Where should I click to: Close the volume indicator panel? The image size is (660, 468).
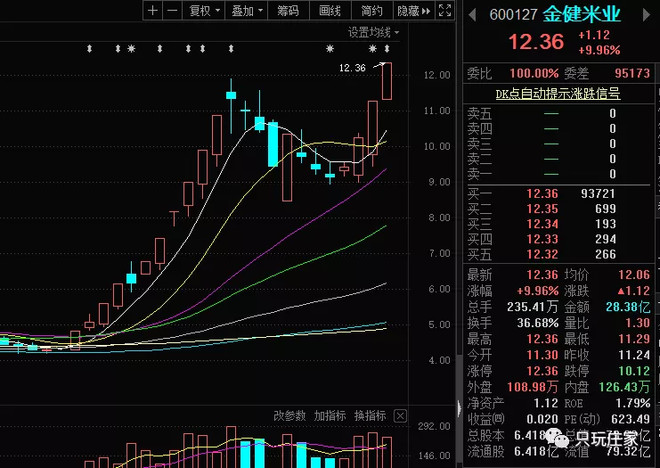click(400, 416)
